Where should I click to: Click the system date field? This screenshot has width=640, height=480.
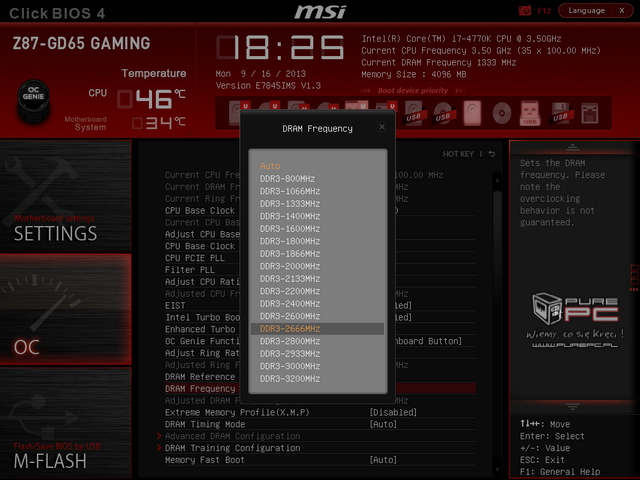(261, 74)
